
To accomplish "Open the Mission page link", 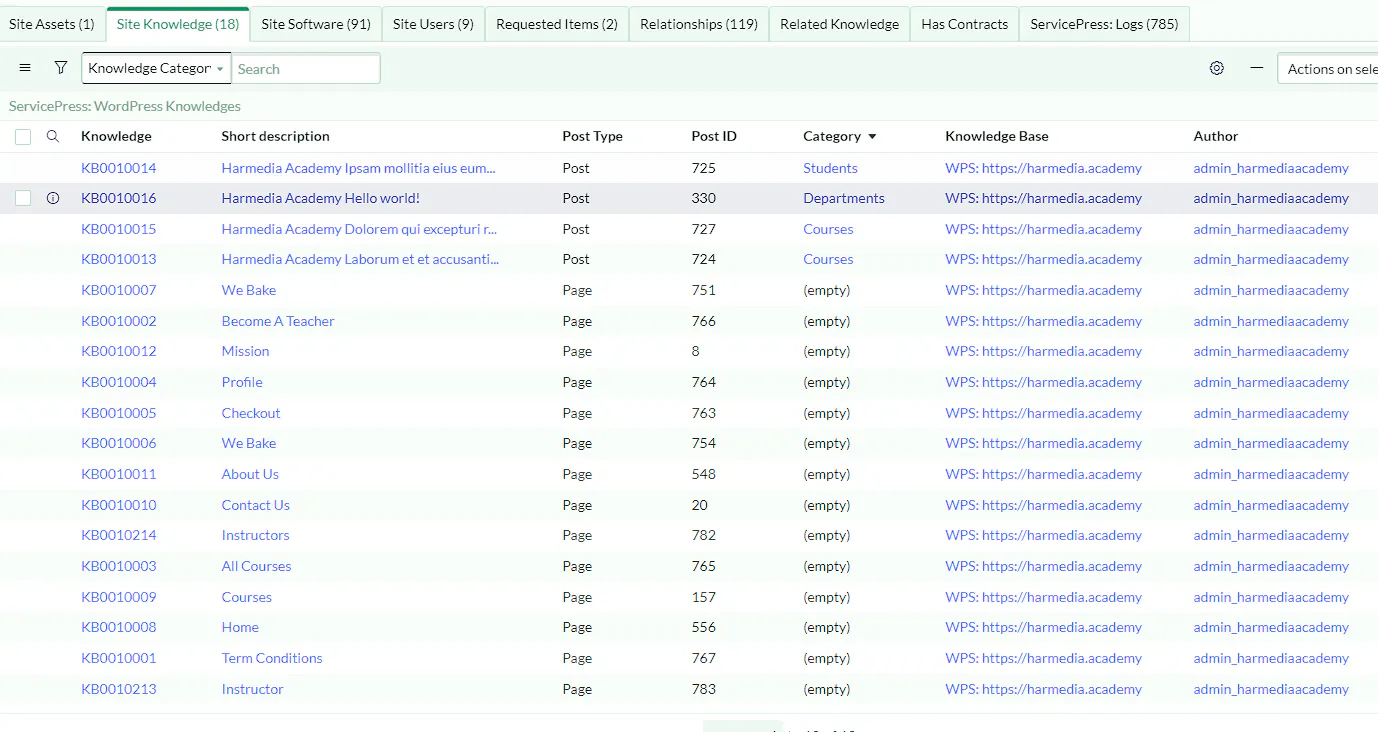I will click(246, 351).
